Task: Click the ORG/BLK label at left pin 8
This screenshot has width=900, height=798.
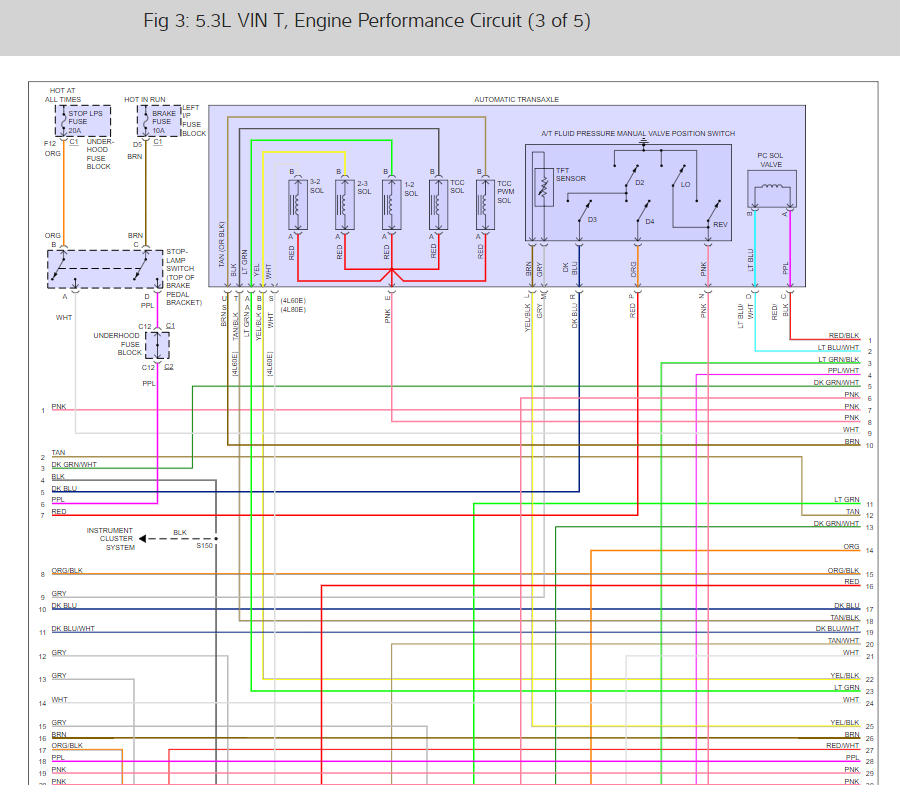Action: [67, 570]
